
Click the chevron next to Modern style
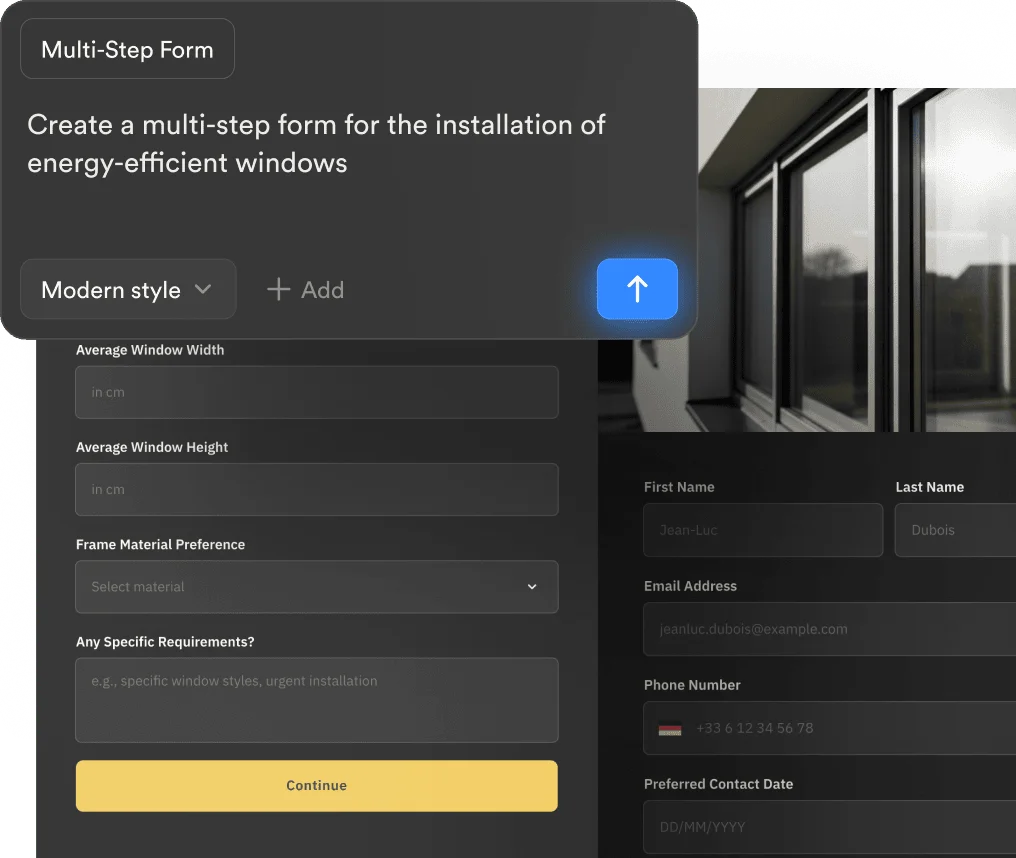[203, 289]
